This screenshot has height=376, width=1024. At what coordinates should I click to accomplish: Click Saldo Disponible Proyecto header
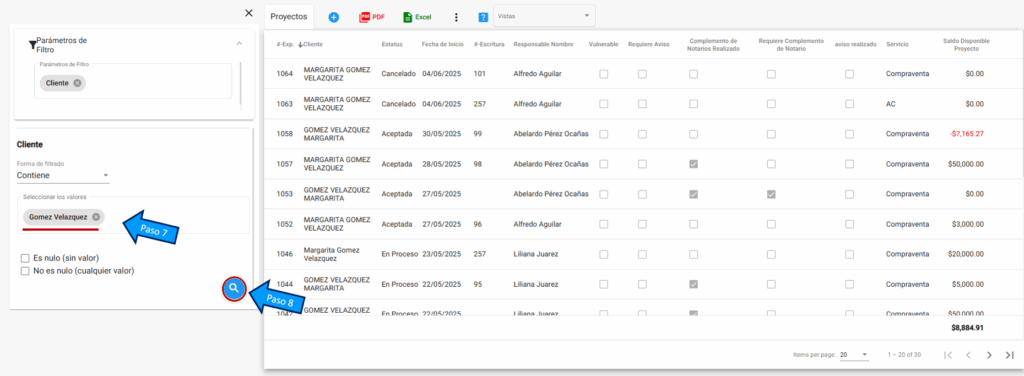point(966,44)
